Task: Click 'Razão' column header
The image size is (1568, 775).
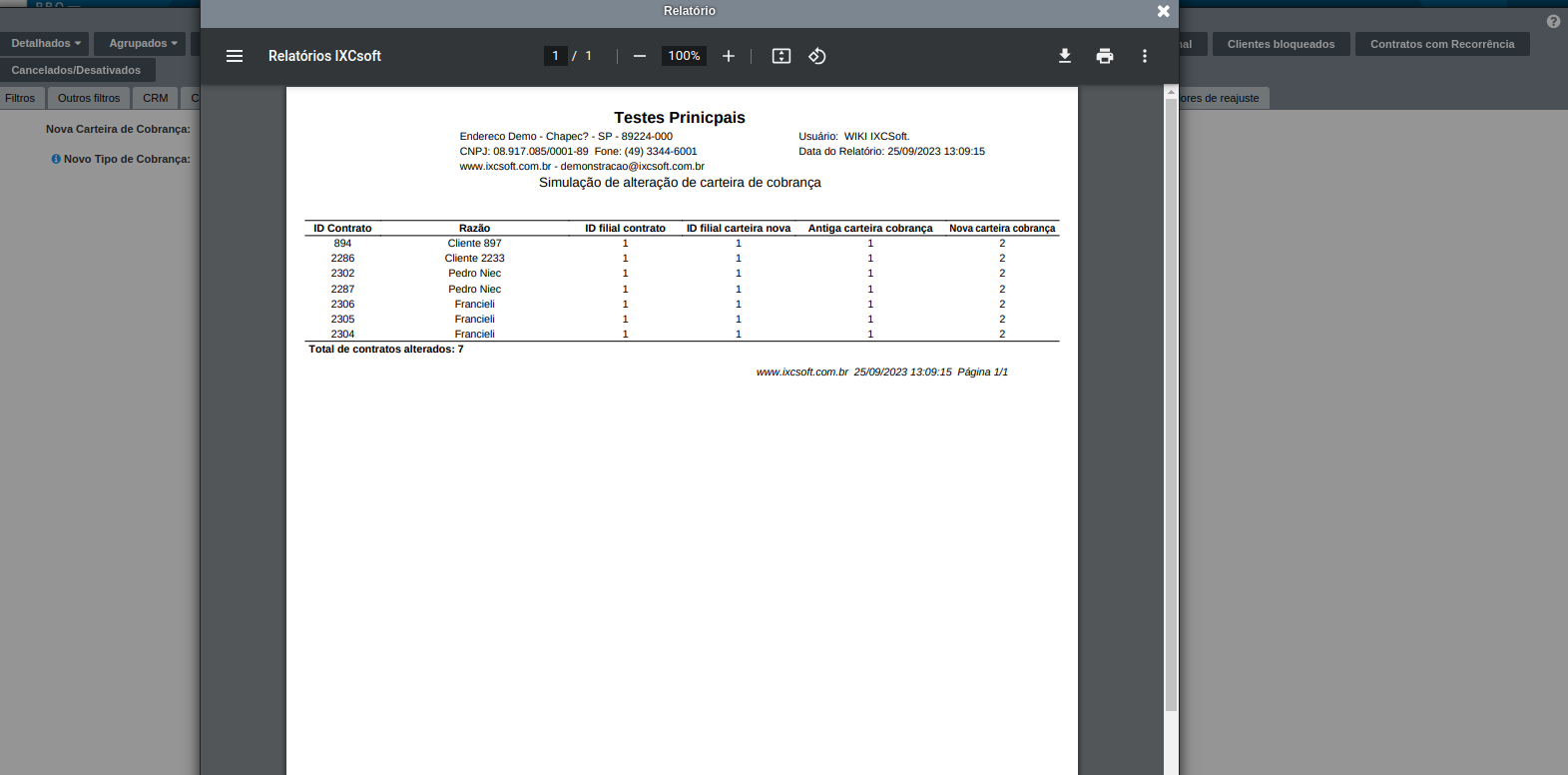Action: 475,229
